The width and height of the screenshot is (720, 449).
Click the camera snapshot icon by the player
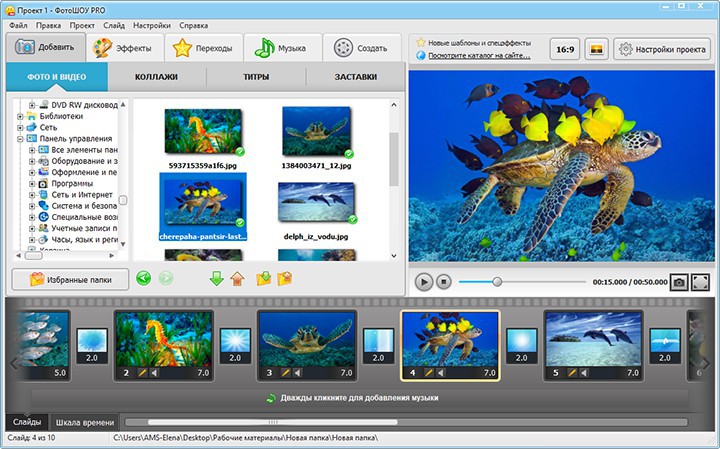coord(679,282)
